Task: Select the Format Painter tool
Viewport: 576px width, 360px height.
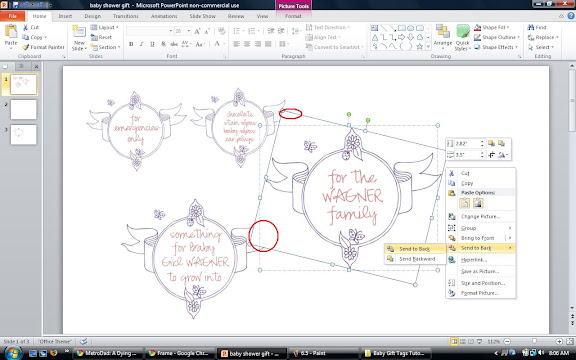Action: [x=43, y=47]
